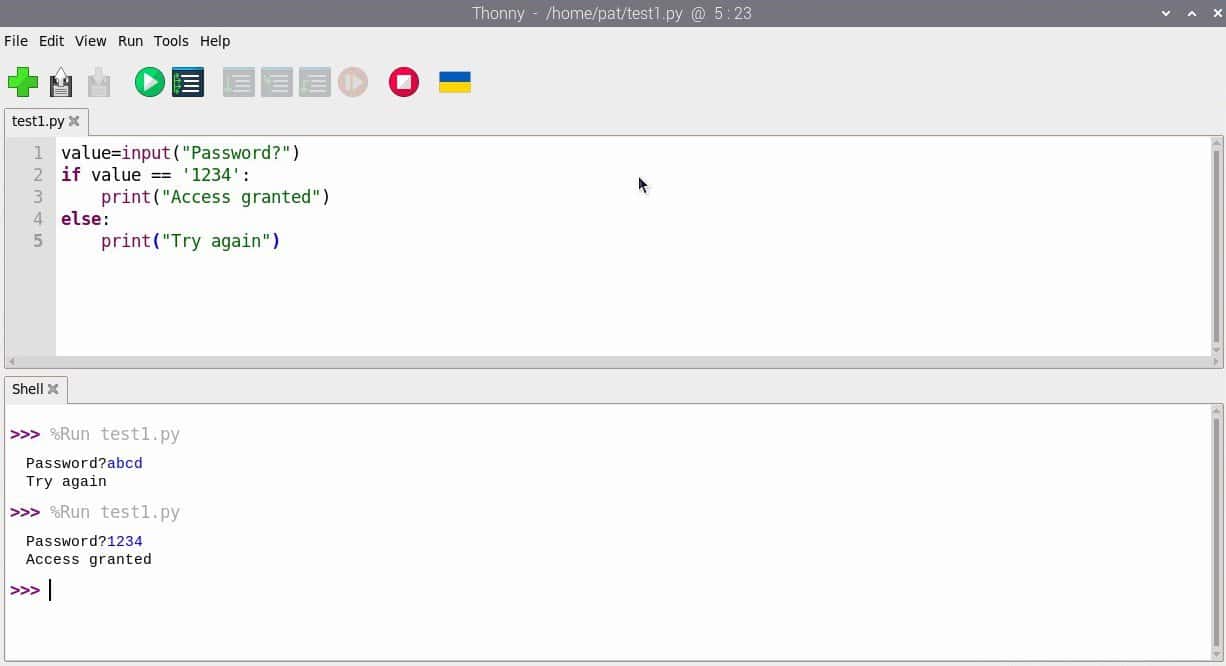Image resolution: width=1226 pixels, height=666 pixels.
Task: Switch to the test1.py editor tab
Action: click(36, 120)
